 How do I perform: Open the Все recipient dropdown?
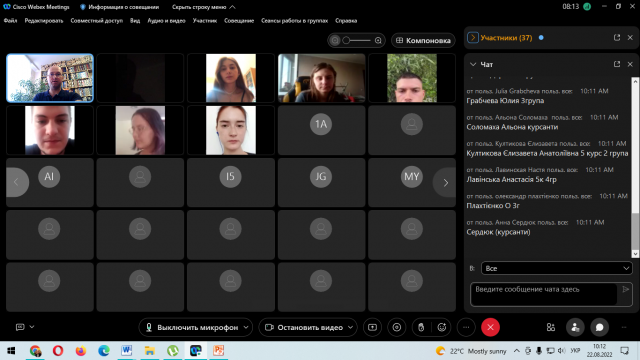click(x=557, y=268)
